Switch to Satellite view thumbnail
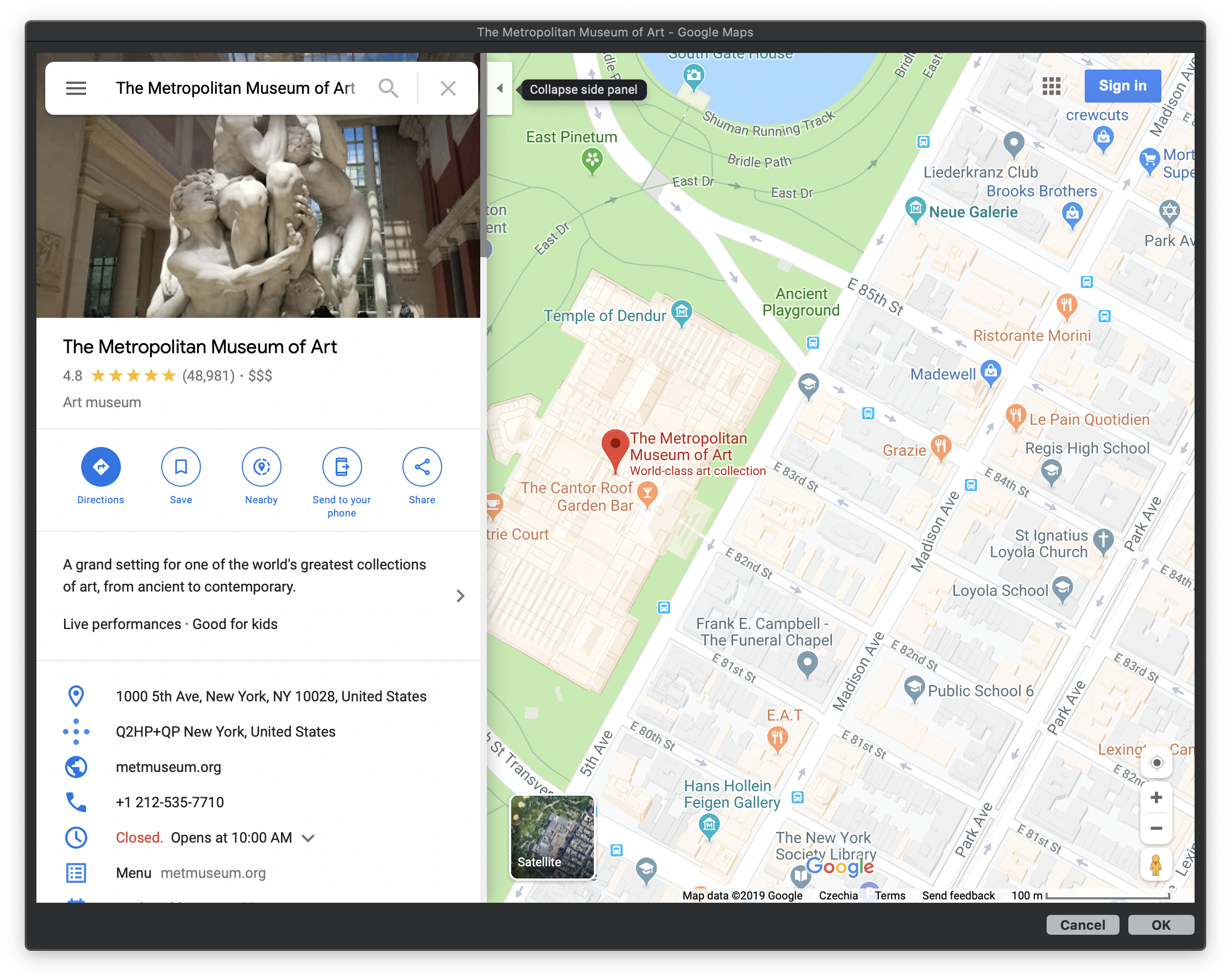The height and width of the screenshot is (980, 1231). tap(551, 836)
